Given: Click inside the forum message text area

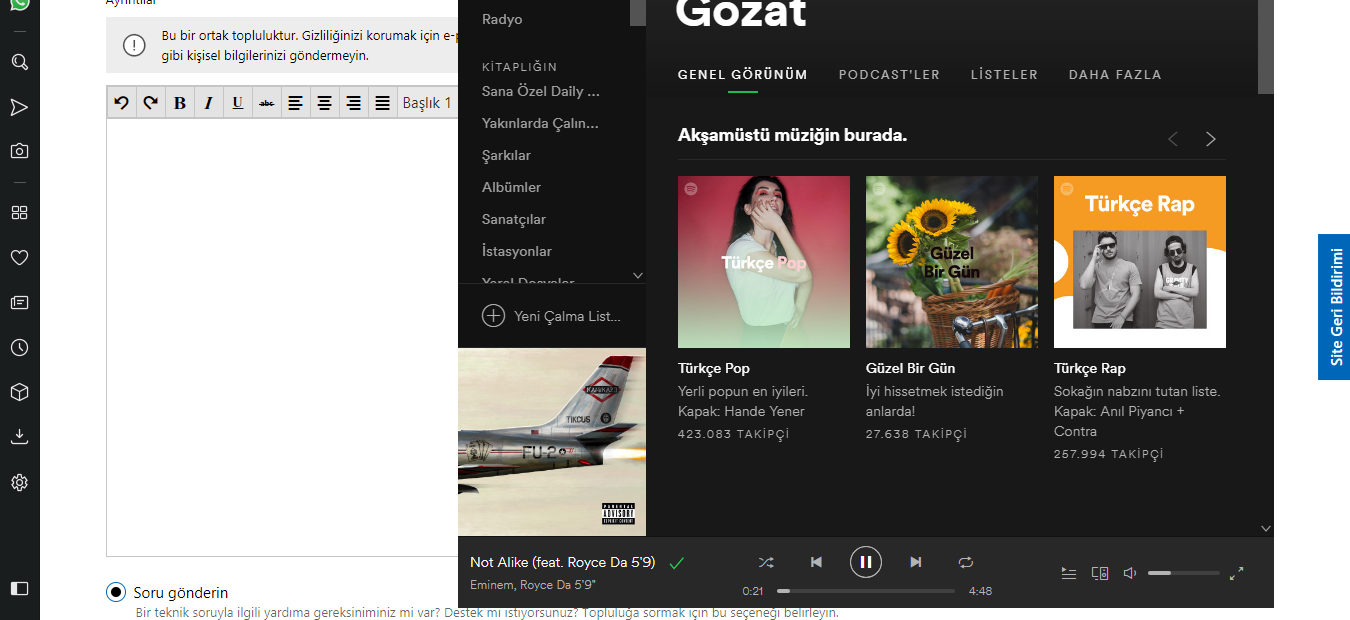Looking at the screenshot, I should click(x=282, y=336).
